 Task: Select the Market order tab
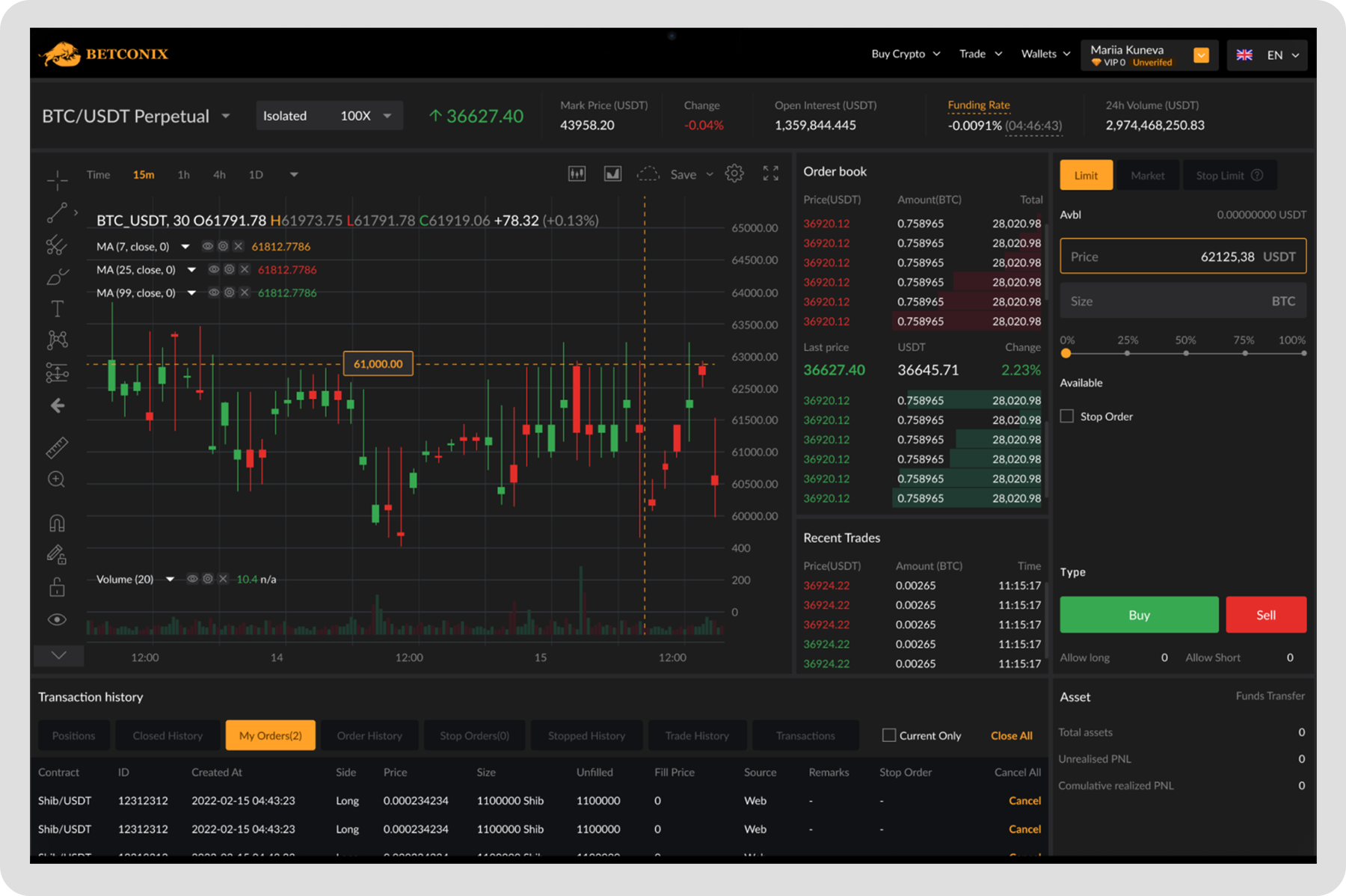click(x=1147, y=176)
